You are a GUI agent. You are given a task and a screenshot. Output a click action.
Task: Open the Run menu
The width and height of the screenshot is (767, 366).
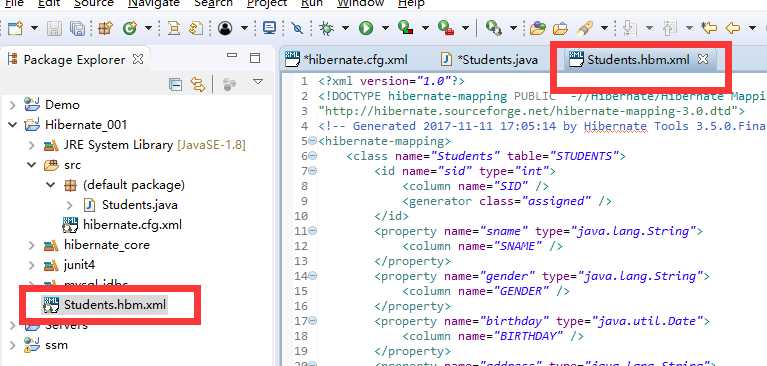312,3
